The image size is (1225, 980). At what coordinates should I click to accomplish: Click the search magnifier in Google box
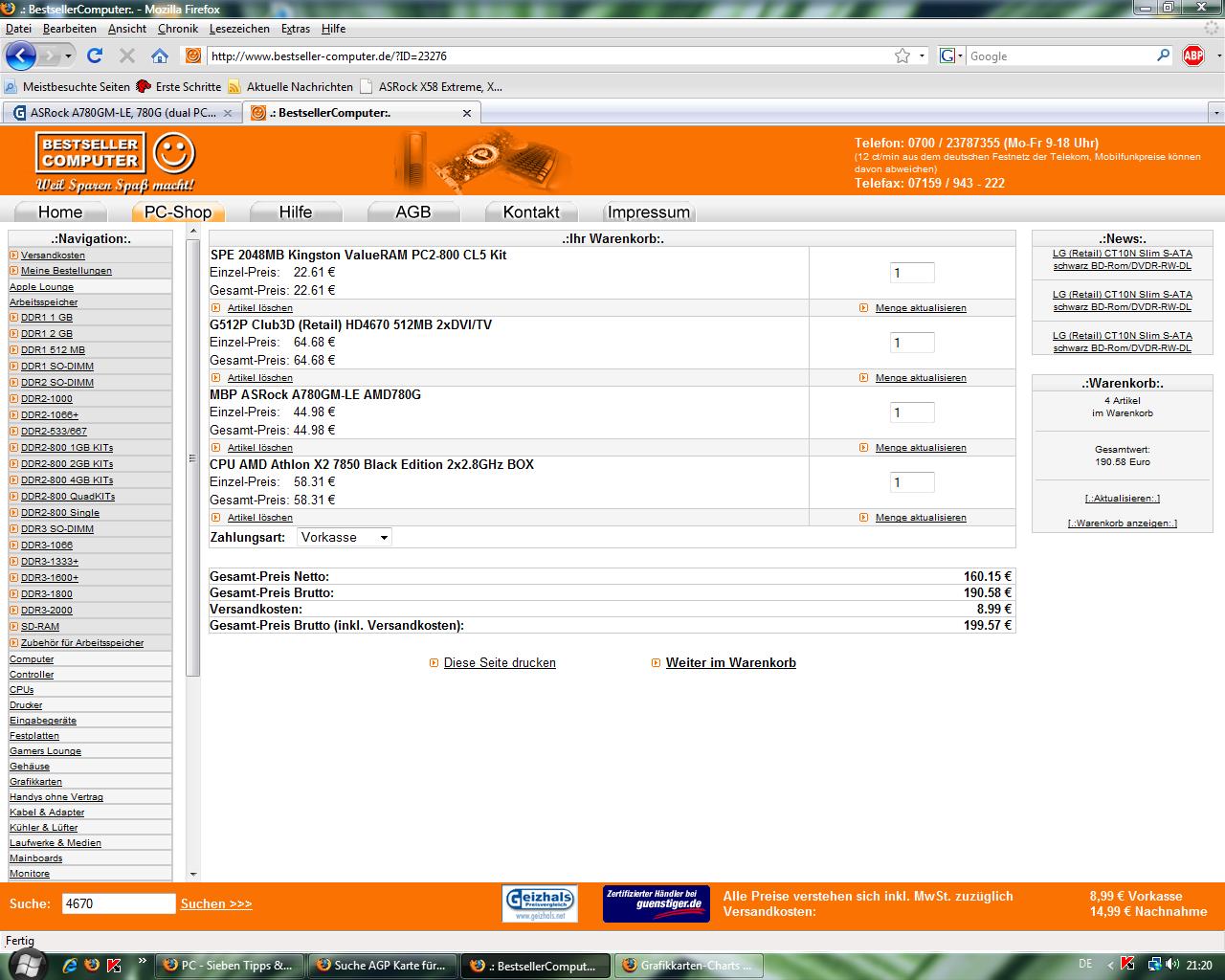pyautogui.click(x=1164, y=56)
